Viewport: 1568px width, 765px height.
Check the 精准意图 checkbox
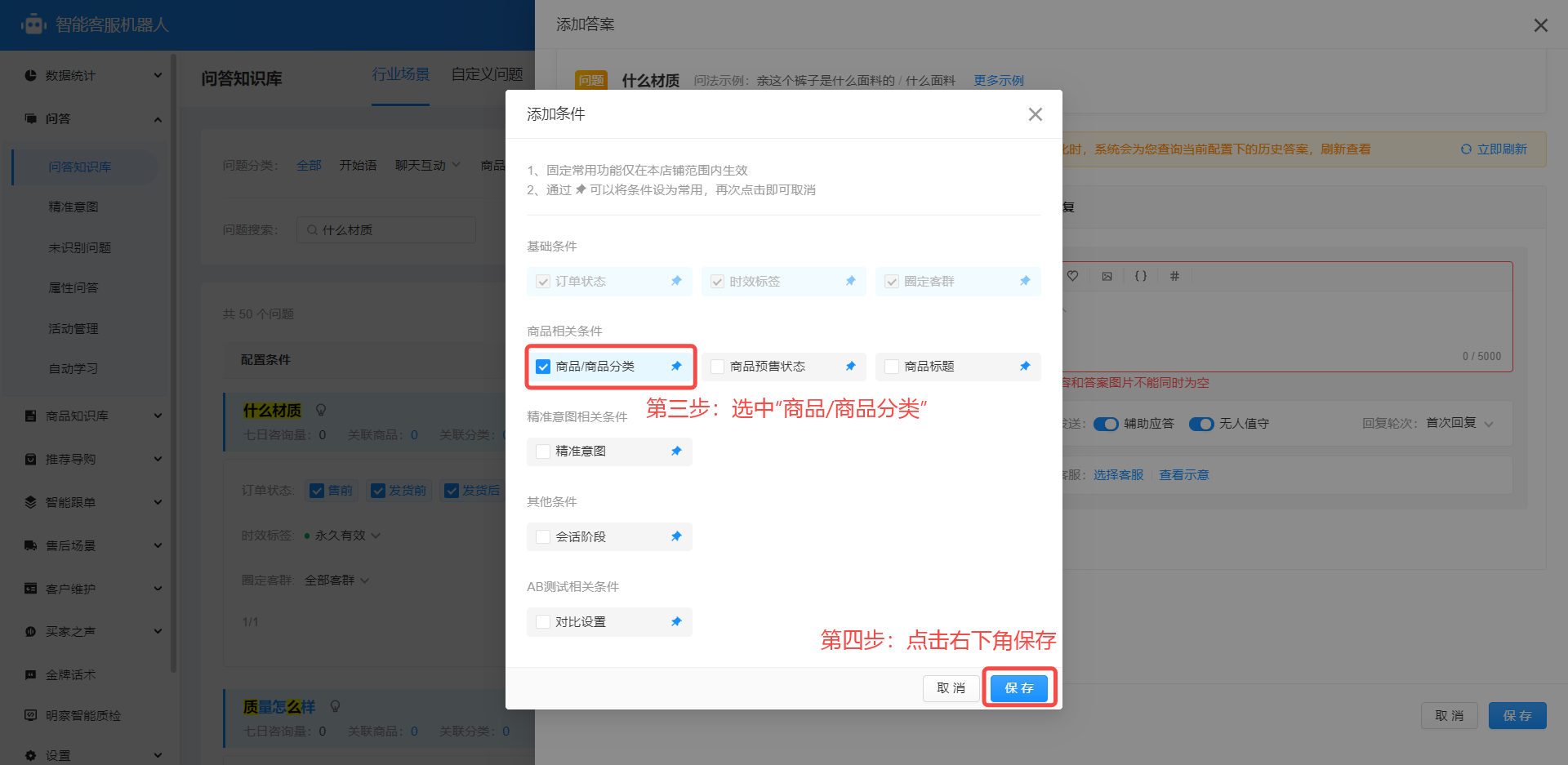pos(543,451)
